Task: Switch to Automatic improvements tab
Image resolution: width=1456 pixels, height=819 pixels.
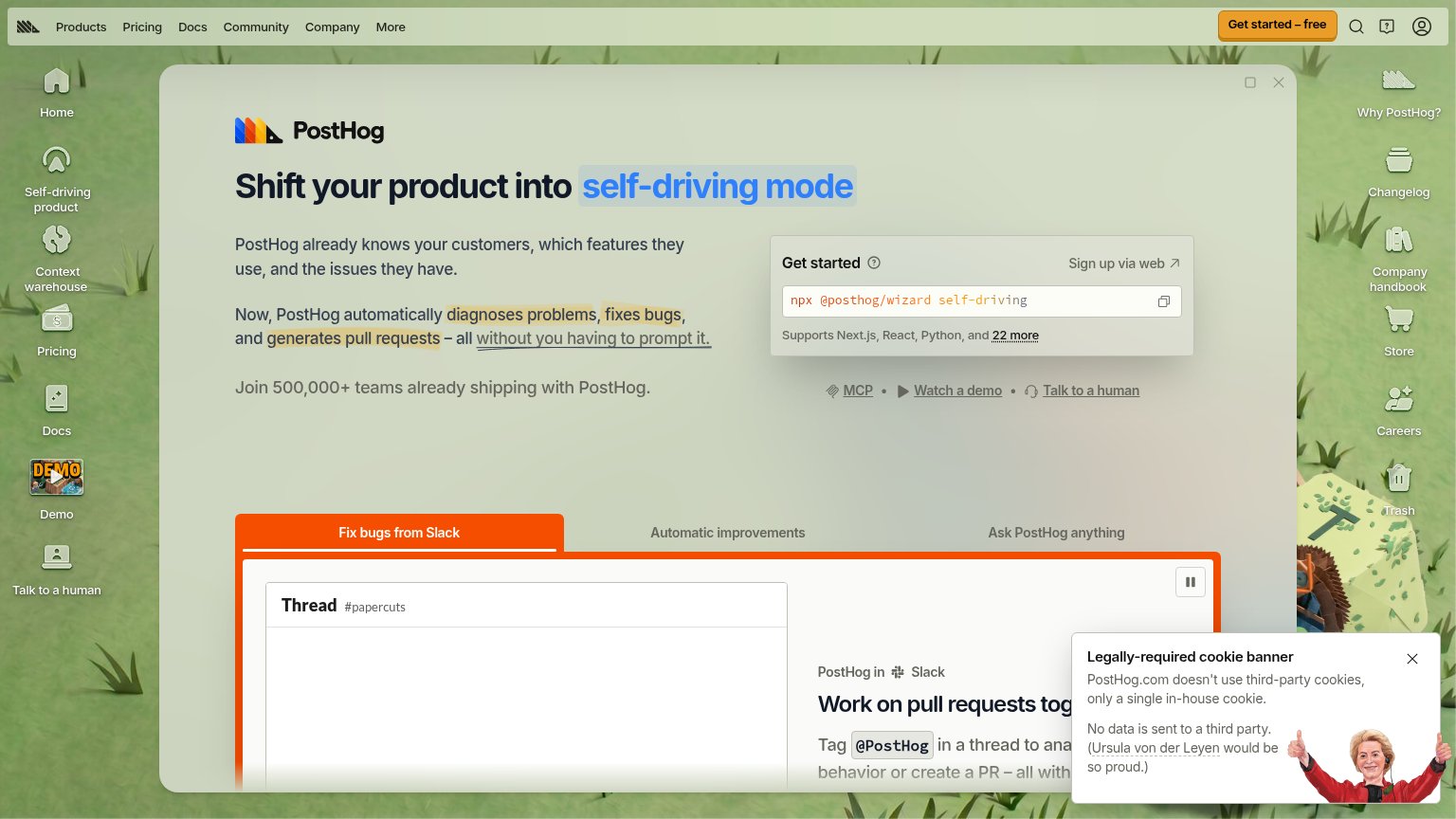Action: click(x=728, y=533)
